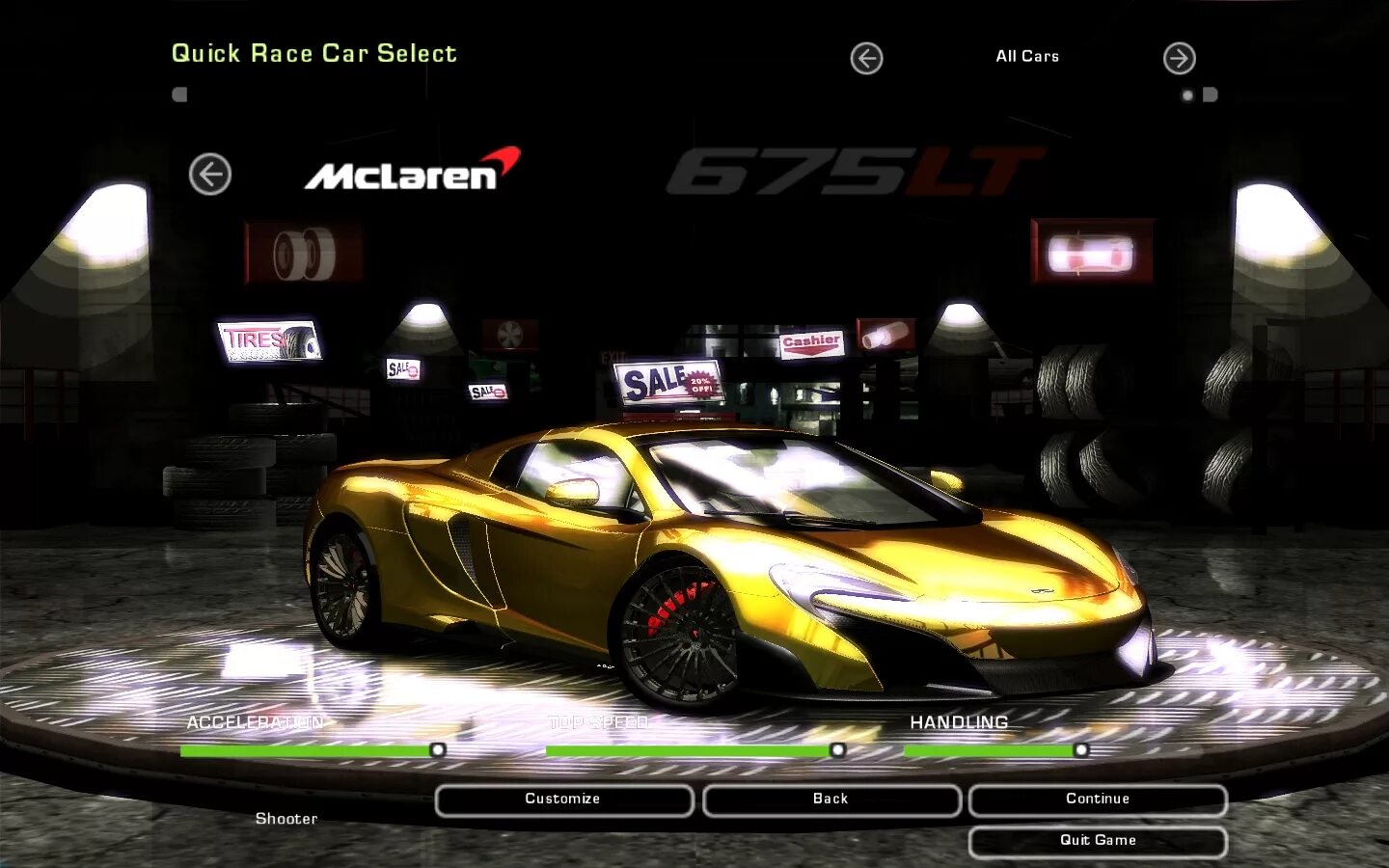Click the TIRES neon sign

(270, 342)
